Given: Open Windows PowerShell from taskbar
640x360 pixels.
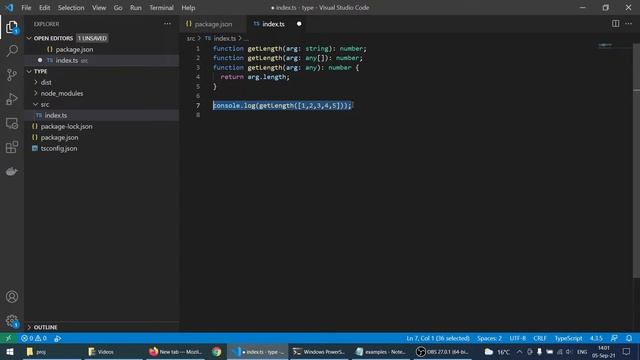Looking at the screenshot, I should click(x=319, y=352).
